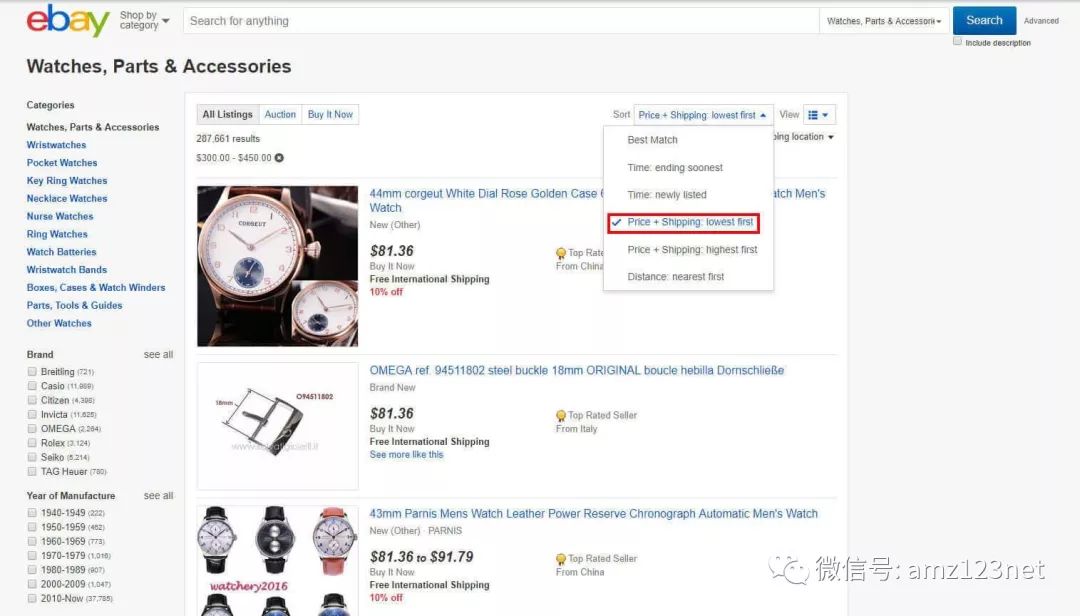Choose Time: ending soonest sort option
The width and height of the screenshot is (1080, 616).
(x=674, y=168)
